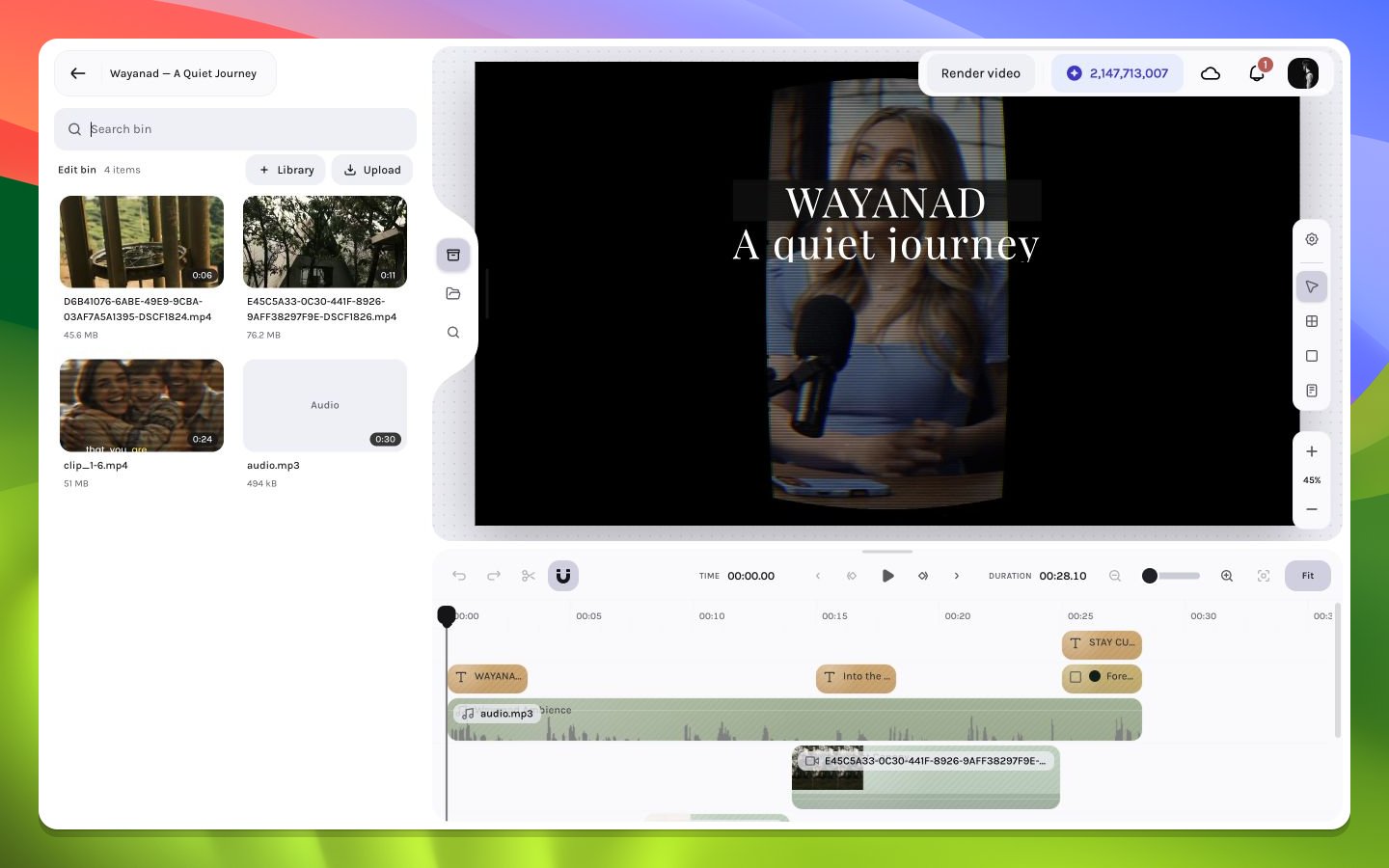Click the Edit bin label
The image size is (1389, 868).
77,170
